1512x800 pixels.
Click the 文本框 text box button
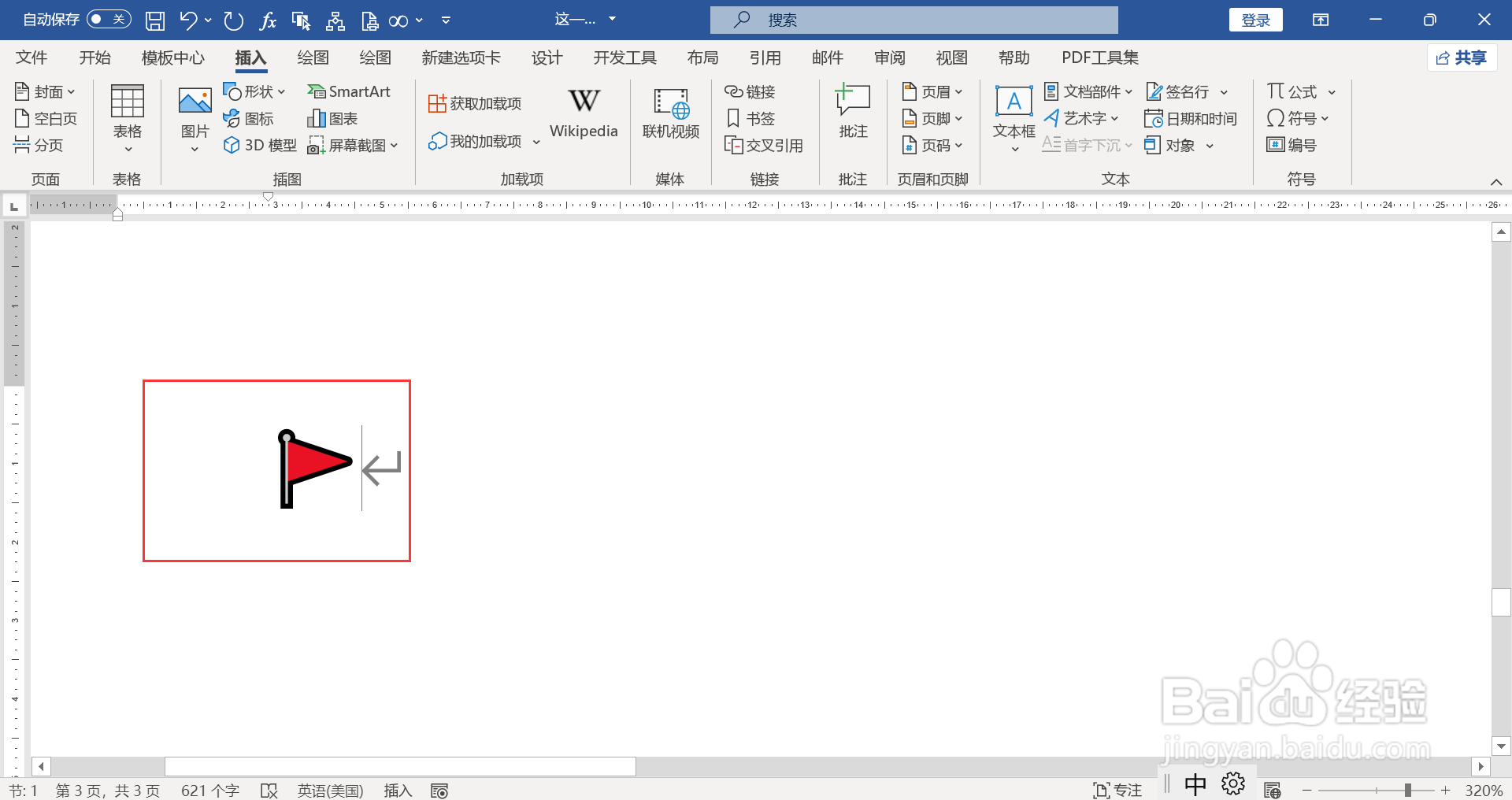(x=1014, y=118)
